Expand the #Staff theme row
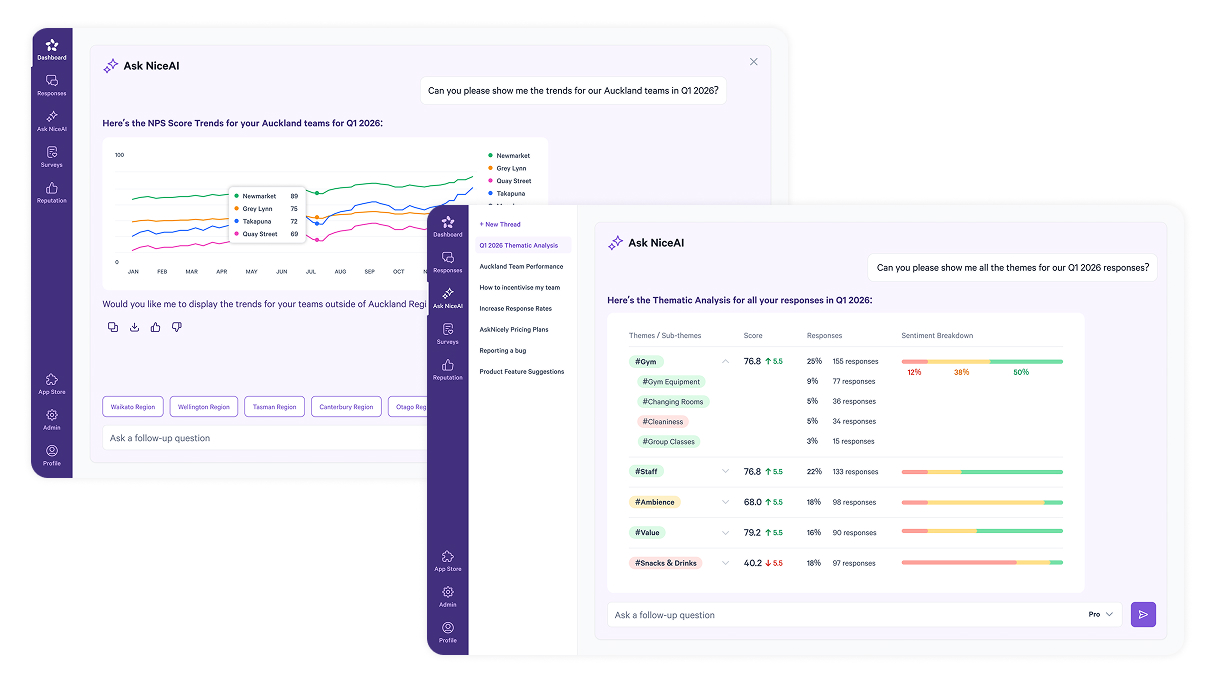Image resolution: width=1216 pixels, height=684 pixels. tap(723, 471)
